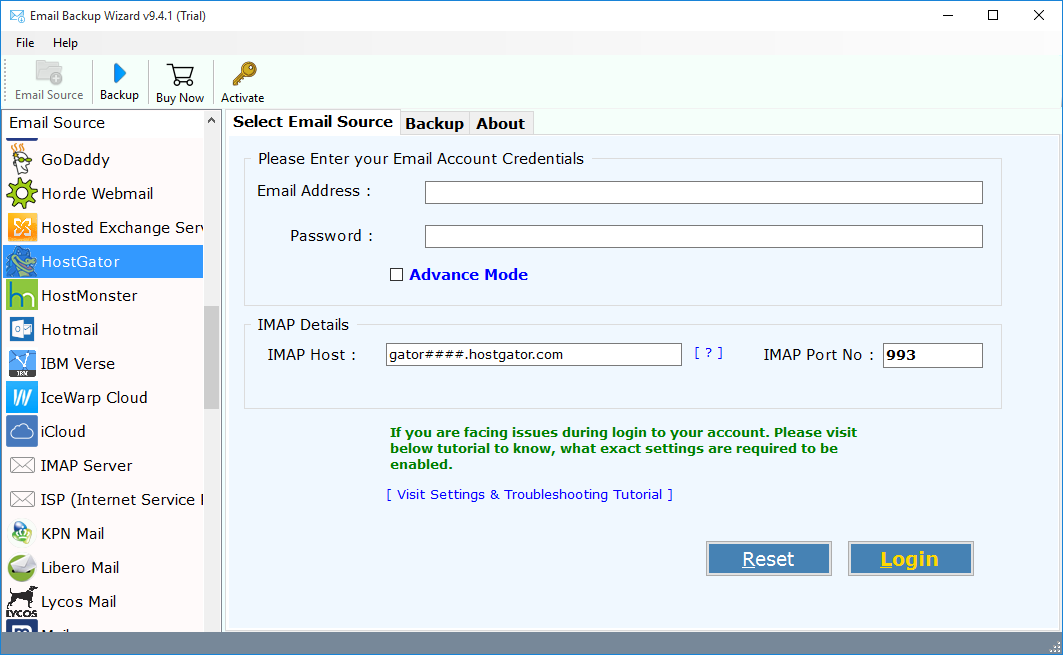The height and width of the screenshot is (655, 1063).
Task: Select the IceWarp Cloud icon
Action: pyautogui.click(x=22, y=397)
